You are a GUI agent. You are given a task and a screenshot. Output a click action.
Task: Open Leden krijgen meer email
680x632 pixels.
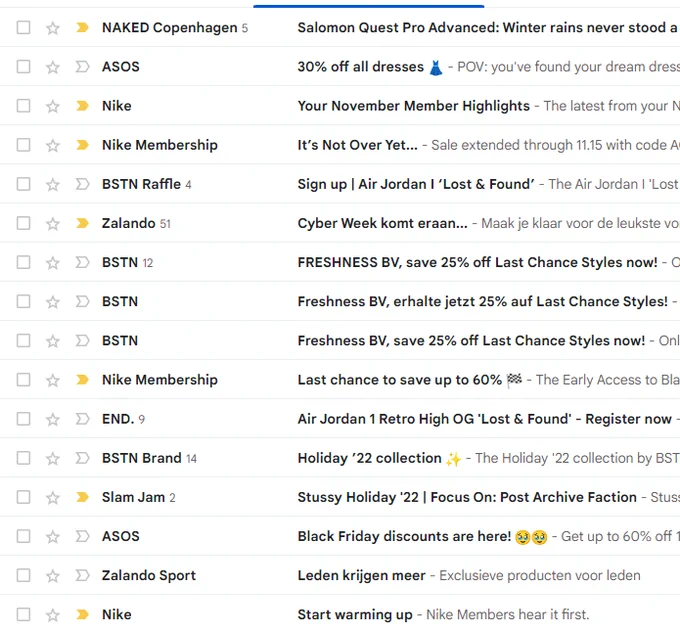[361, 576]
